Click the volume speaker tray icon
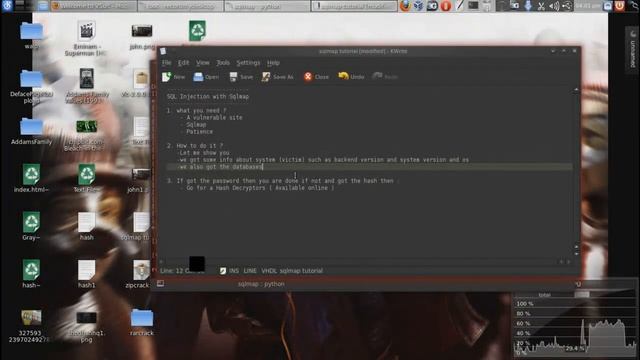This screenshot has height=360, width=640. click(x=554, y=6)
